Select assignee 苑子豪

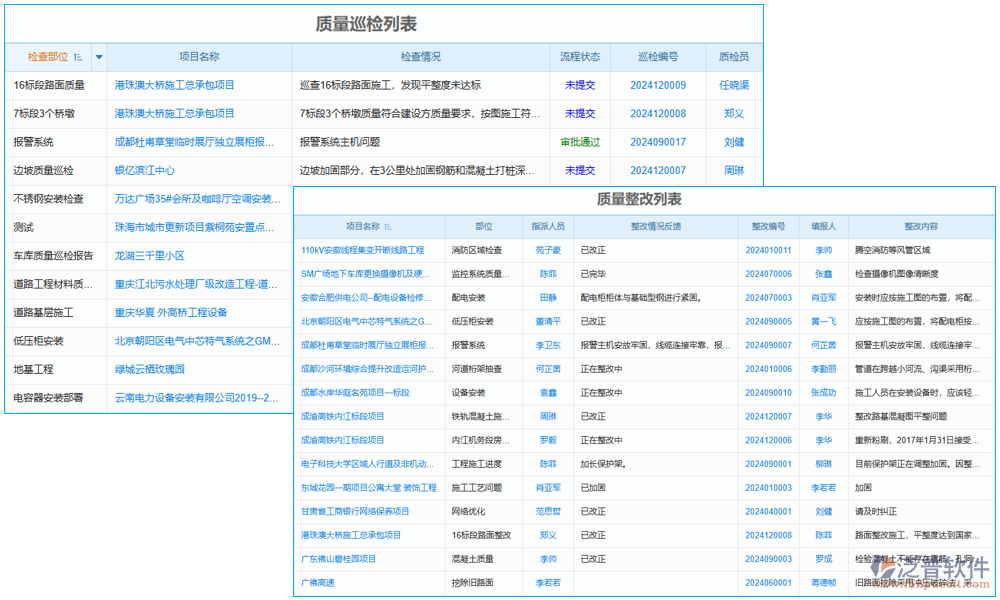pos(549,251)
